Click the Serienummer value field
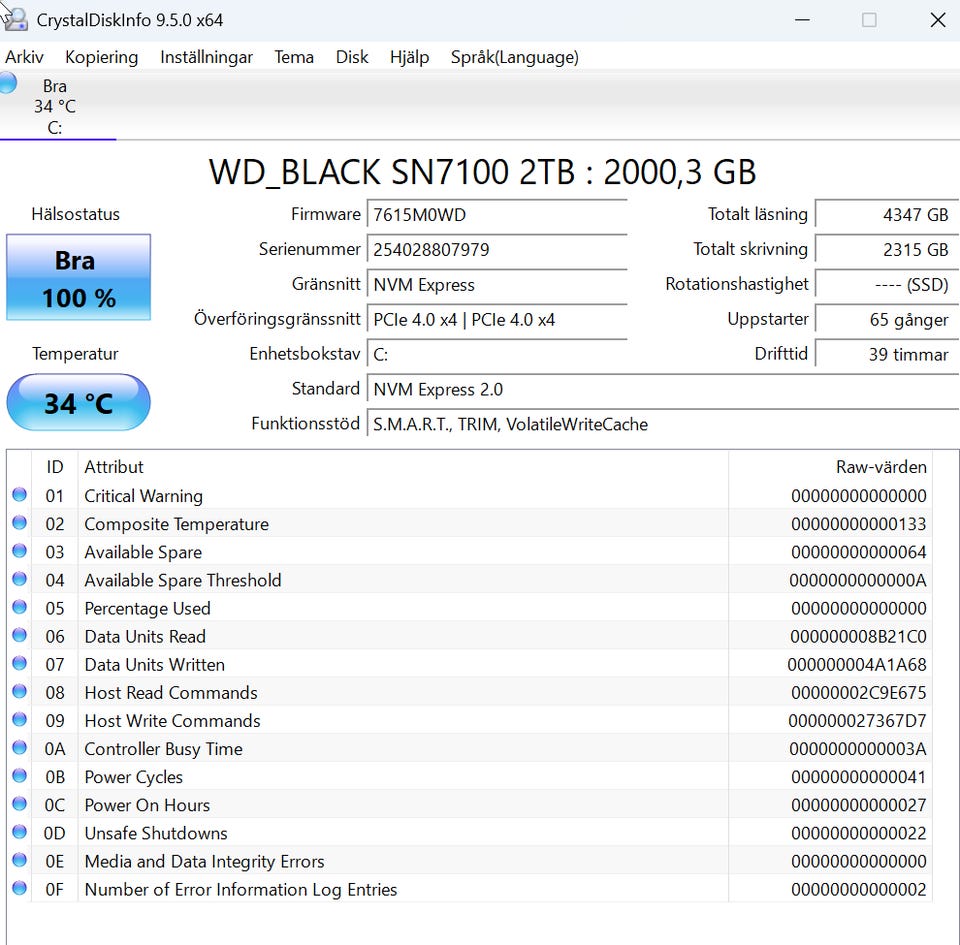 point(496,250)
